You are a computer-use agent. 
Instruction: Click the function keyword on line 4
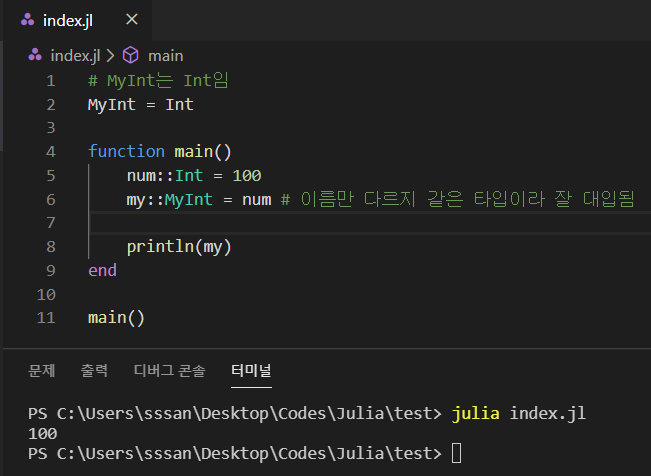coord(126,152)
